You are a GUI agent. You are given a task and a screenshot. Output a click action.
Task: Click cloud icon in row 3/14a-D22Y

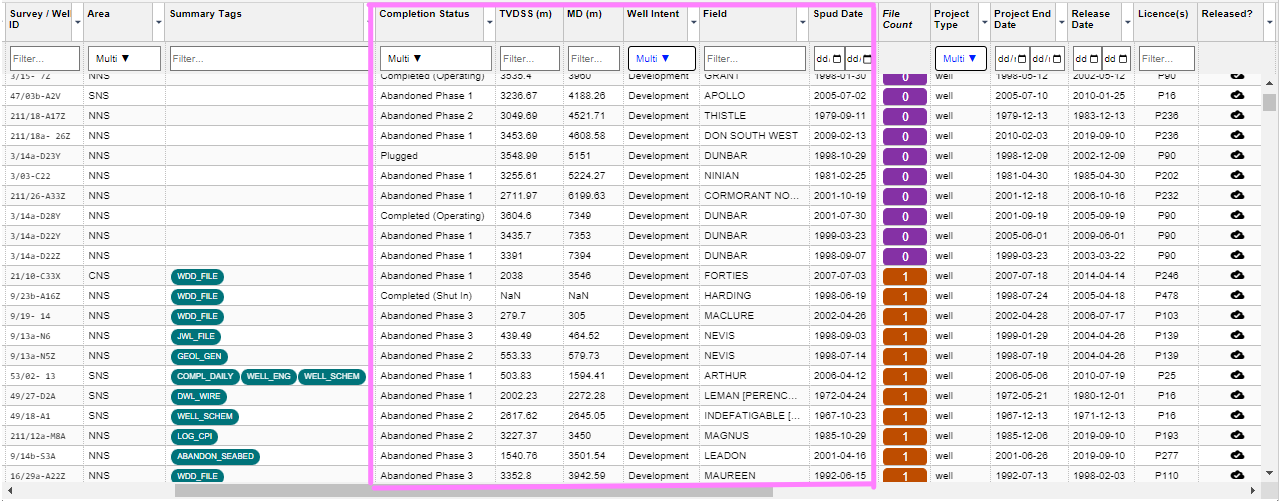click(x=1237, y=236)
